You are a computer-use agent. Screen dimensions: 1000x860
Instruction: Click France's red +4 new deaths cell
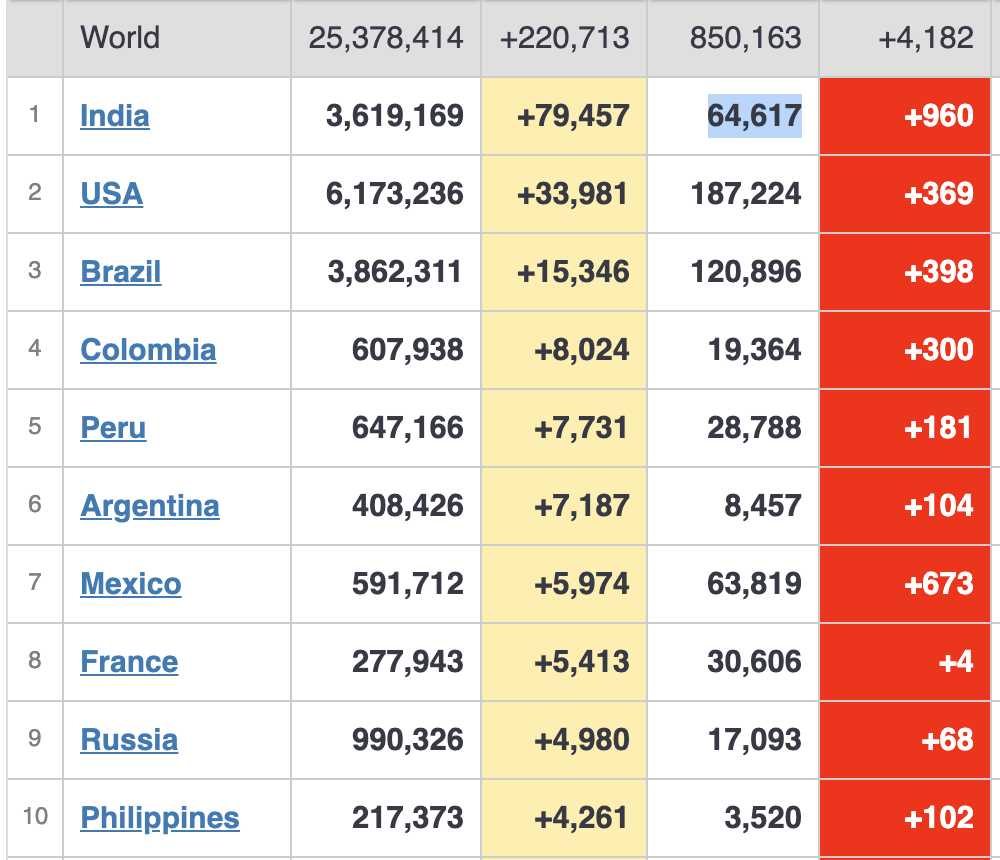click(956, 662)
